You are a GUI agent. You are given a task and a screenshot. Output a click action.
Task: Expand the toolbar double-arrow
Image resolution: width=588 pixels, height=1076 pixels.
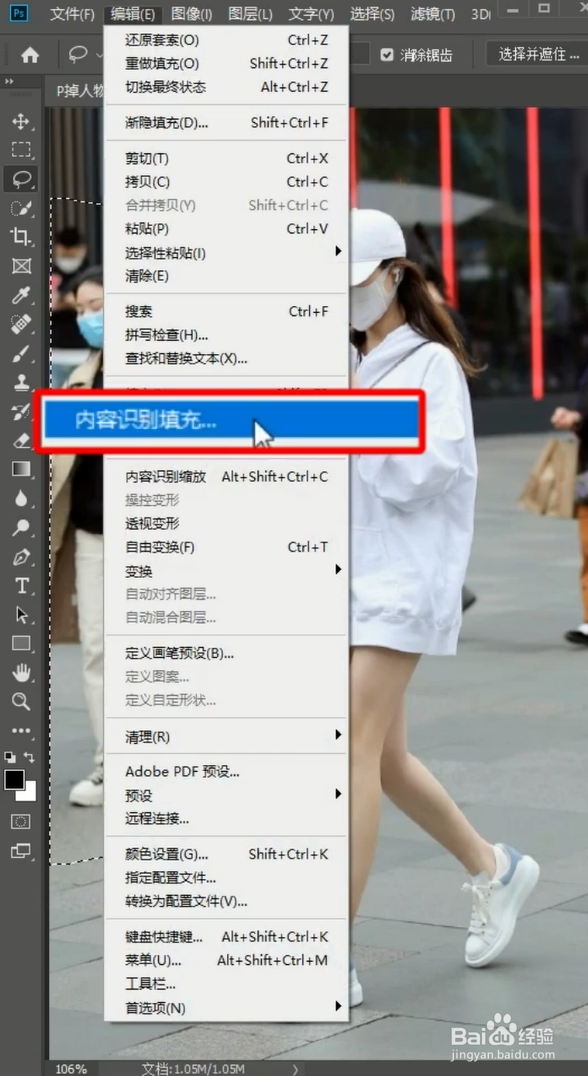click(x=9, y=82)
